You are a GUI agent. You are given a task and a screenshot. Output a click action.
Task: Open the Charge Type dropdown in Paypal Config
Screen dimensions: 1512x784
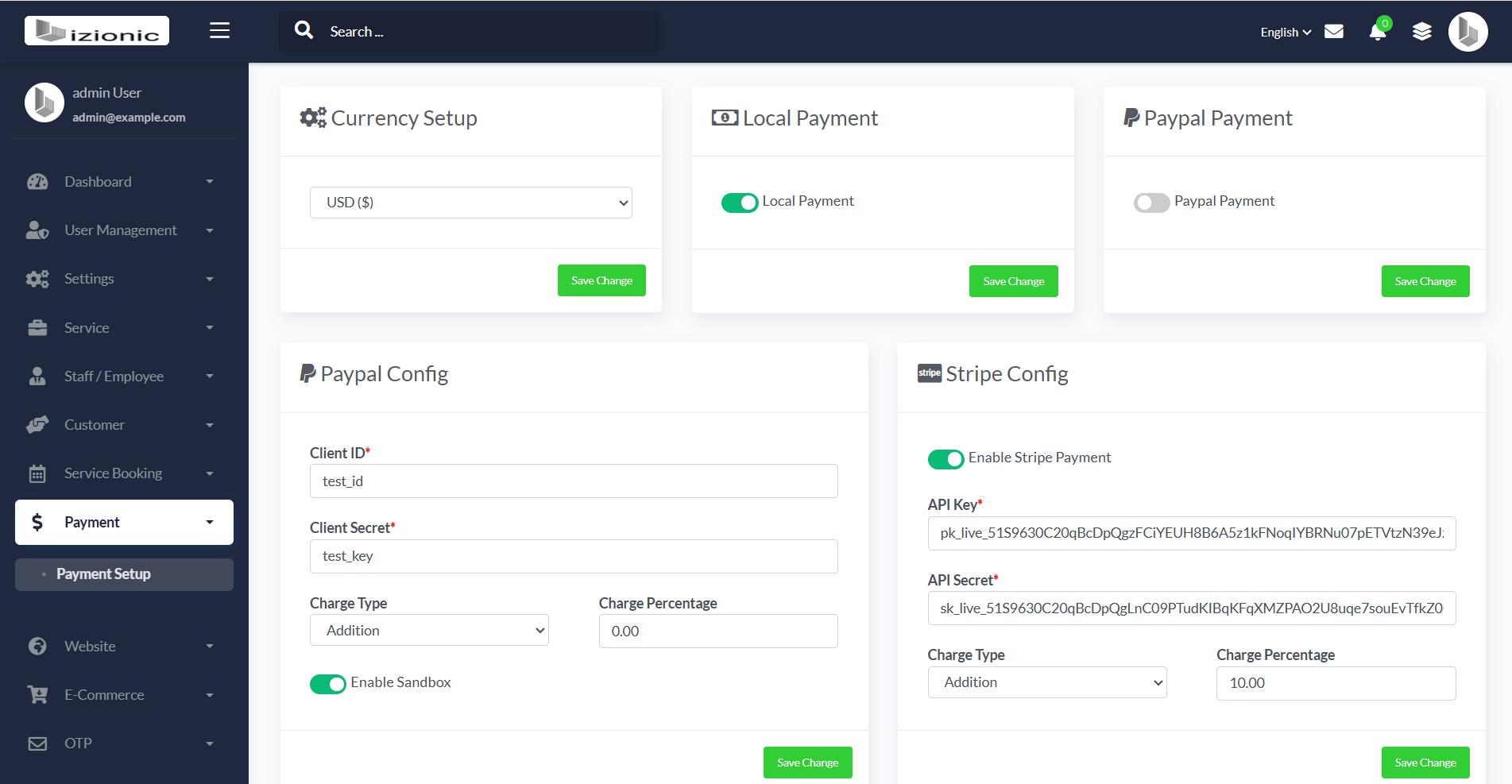coord(428,630)
